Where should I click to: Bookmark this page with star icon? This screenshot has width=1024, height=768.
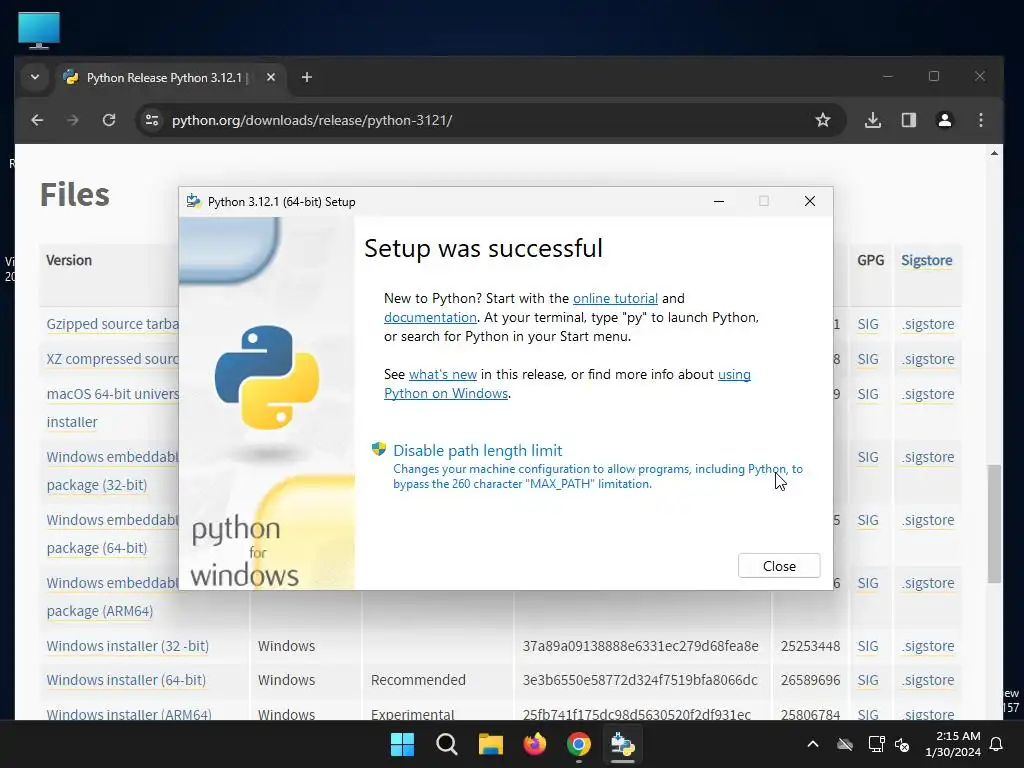[x=823, y=120]
